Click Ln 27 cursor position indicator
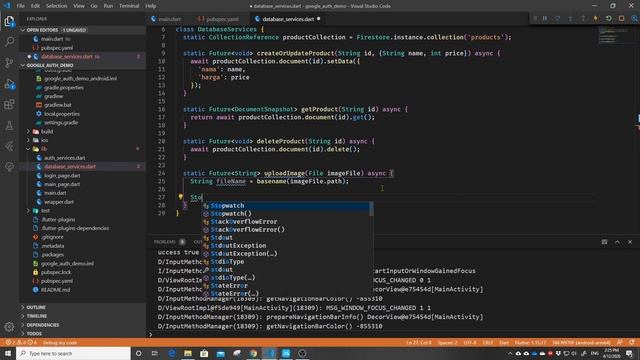The image size is (640, 360). click(419, 342)
